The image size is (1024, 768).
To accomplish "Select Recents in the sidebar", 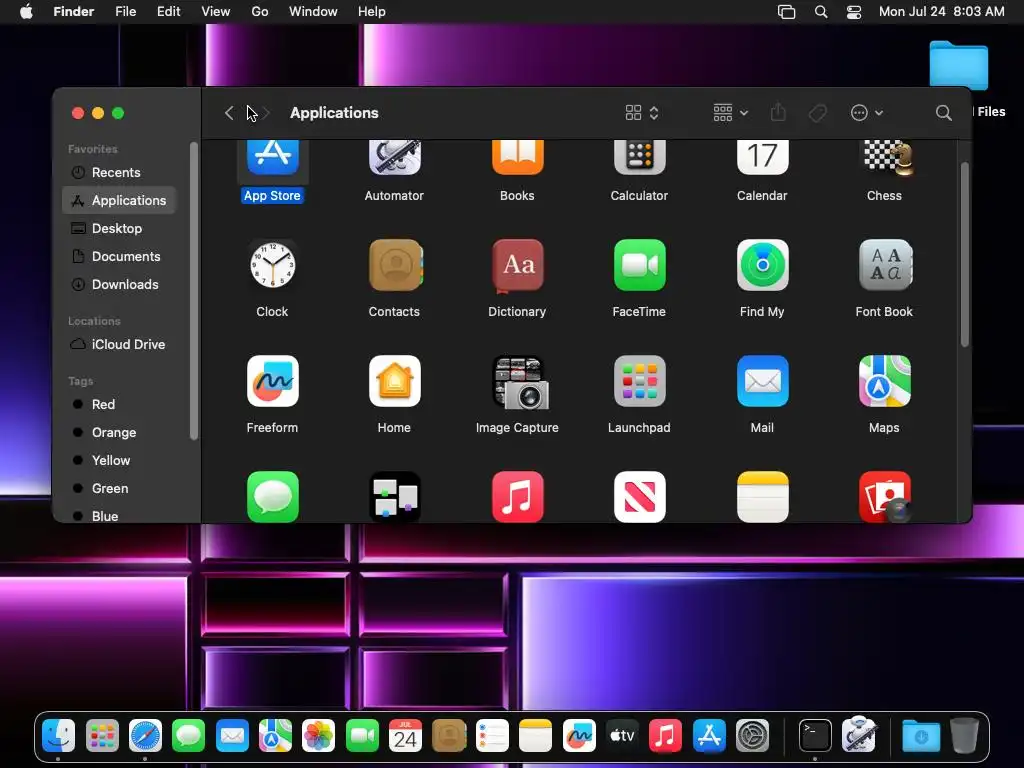I will (119, 172).
